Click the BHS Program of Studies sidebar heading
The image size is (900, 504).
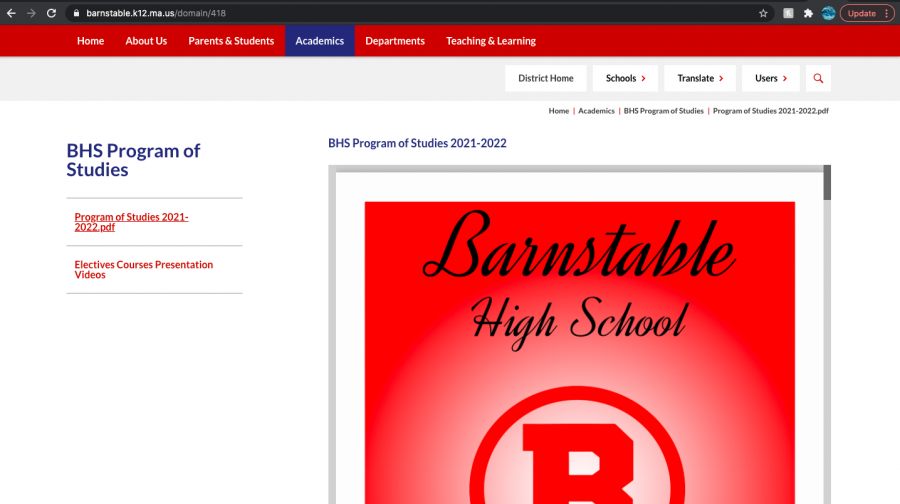pyautogui.click(x=133, y=160)
